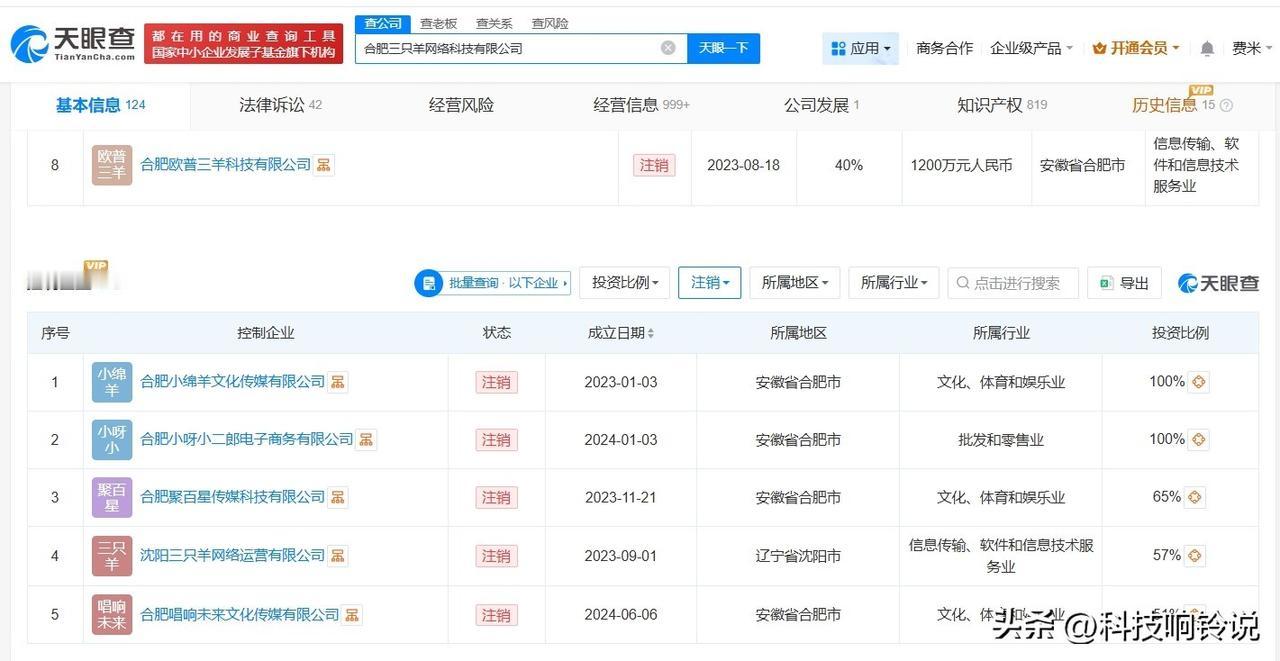Clear the search box text
The width and height of the screenshot is (1280, 661).
pos(668,48)
